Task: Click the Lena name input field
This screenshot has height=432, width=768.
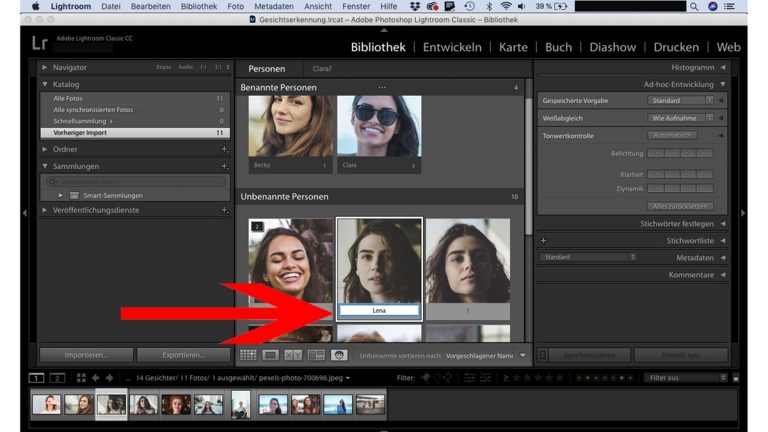Action: pyautogui.click(x=379, y=311)
